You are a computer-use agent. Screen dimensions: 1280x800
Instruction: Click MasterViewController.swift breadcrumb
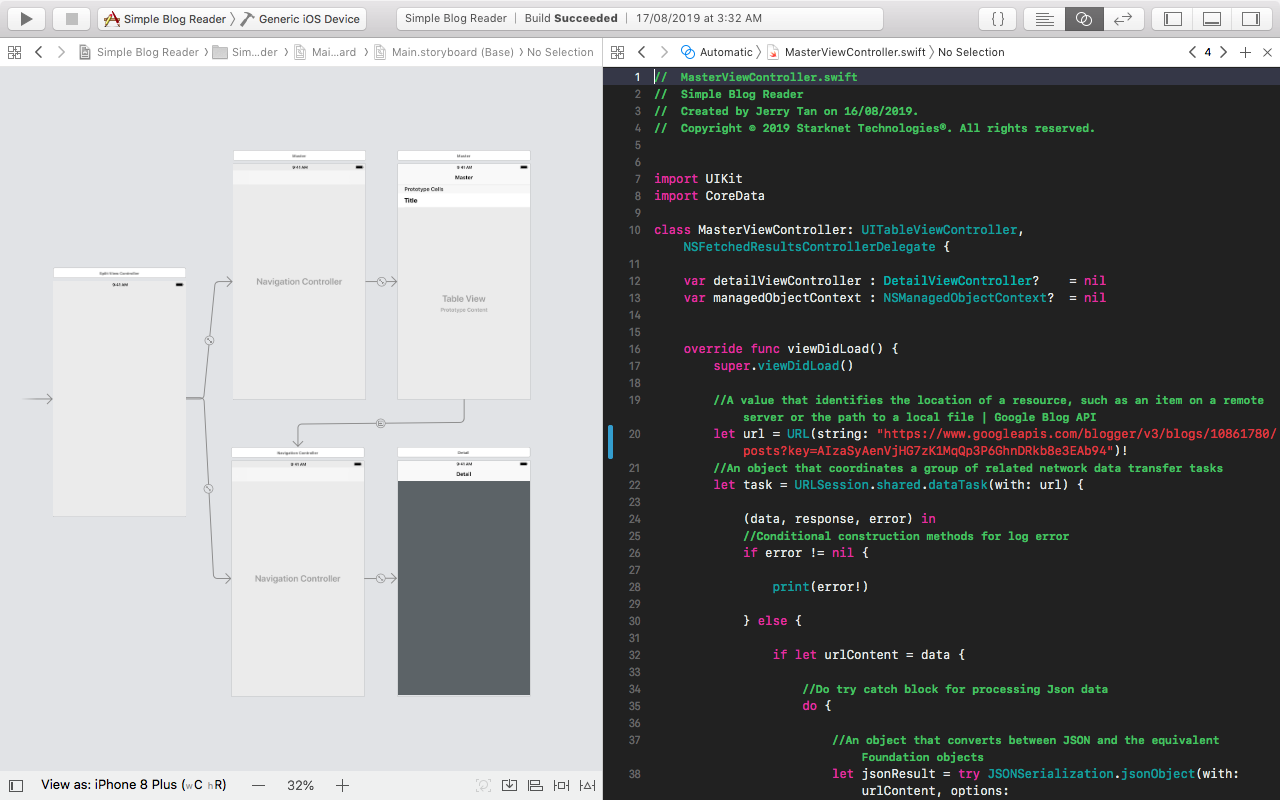click(846, 52)
